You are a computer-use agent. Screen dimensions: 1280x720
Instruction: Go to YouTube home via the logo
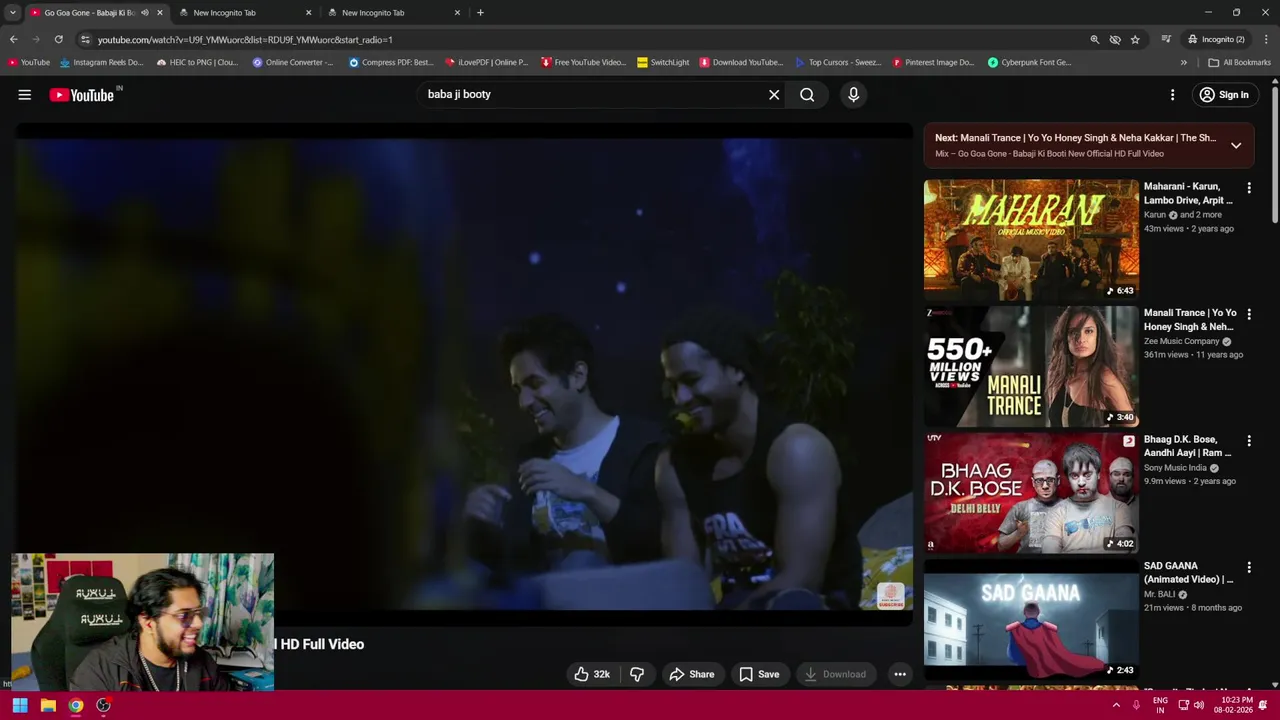coord(82,95)
